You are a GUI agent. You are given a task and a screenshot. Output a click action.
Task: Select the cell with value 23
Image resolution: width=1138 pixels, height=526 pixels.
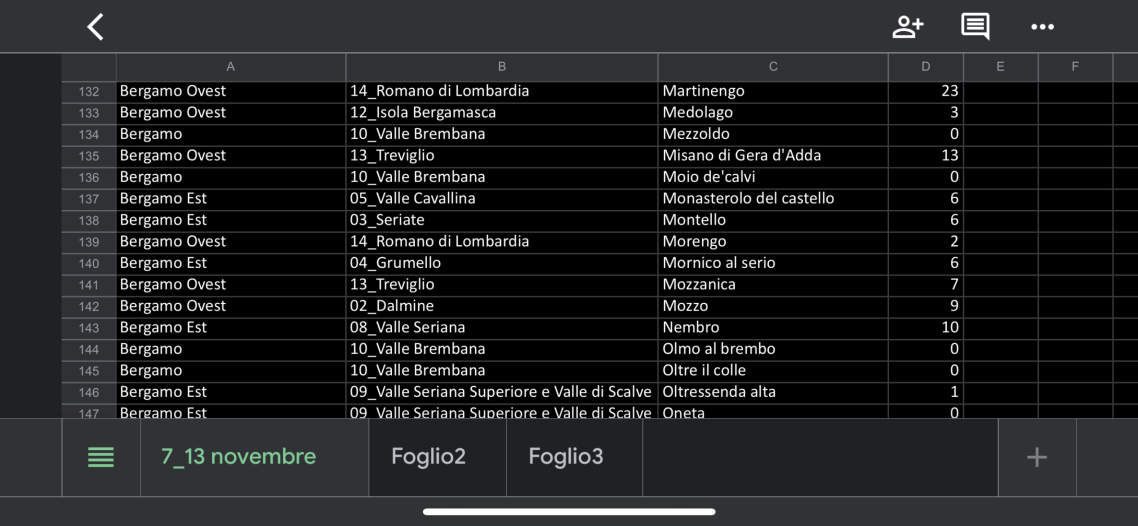(x=926, y=91)
